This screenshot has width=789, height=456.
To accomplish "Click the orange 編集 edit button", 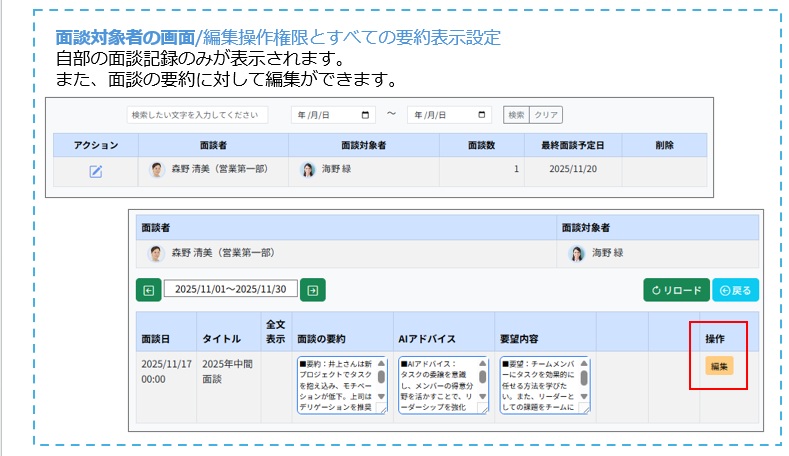I will pyautogui.click(x=719, y=366).
